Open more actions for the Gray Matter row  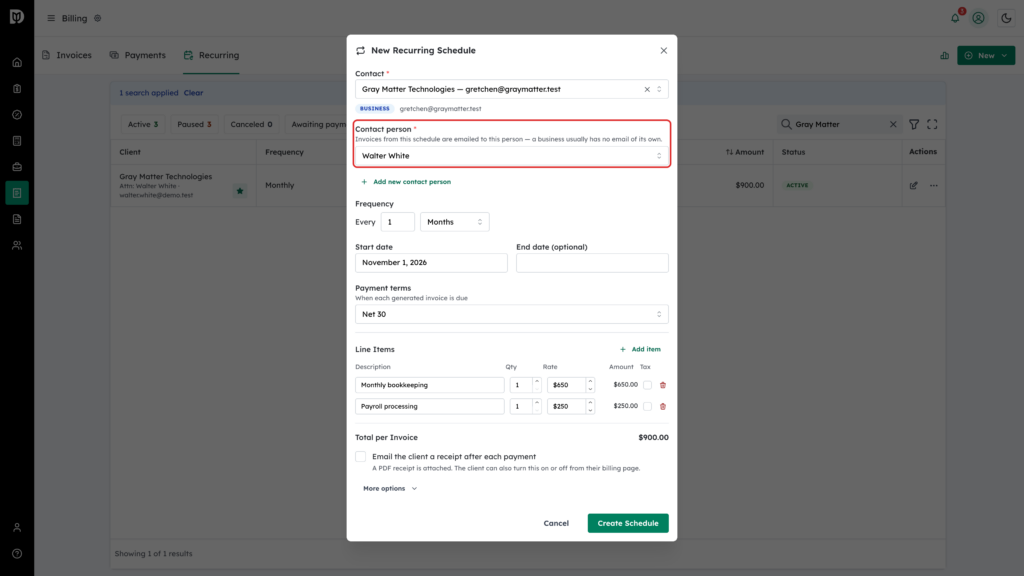pyautogui.click(x=934, y=185)
